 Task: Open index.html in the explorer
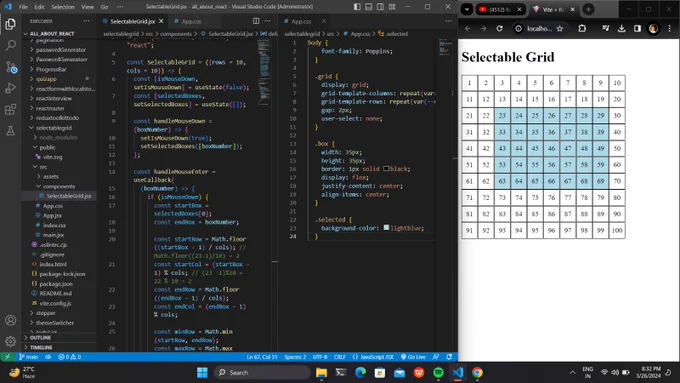53,264
